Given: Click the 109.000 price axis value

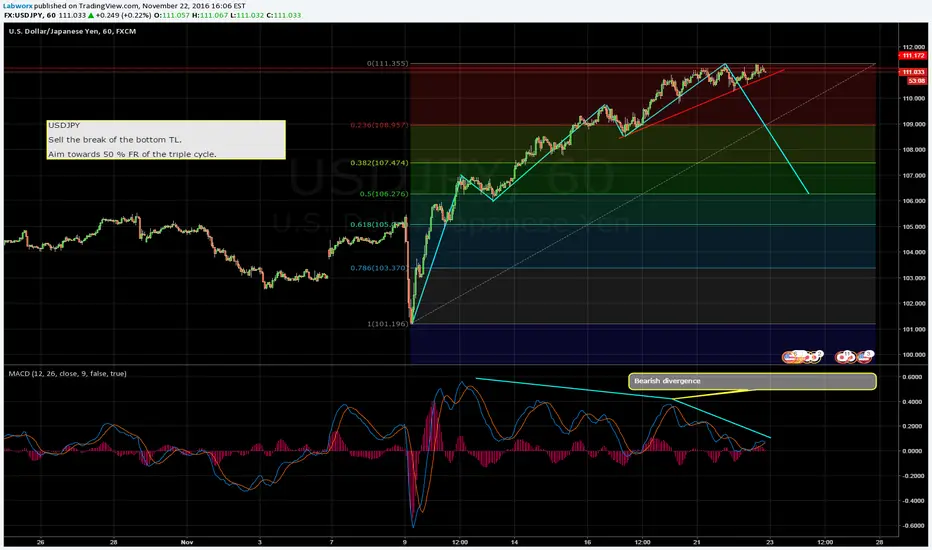Looking at the screenshot, I should [914, 124].
